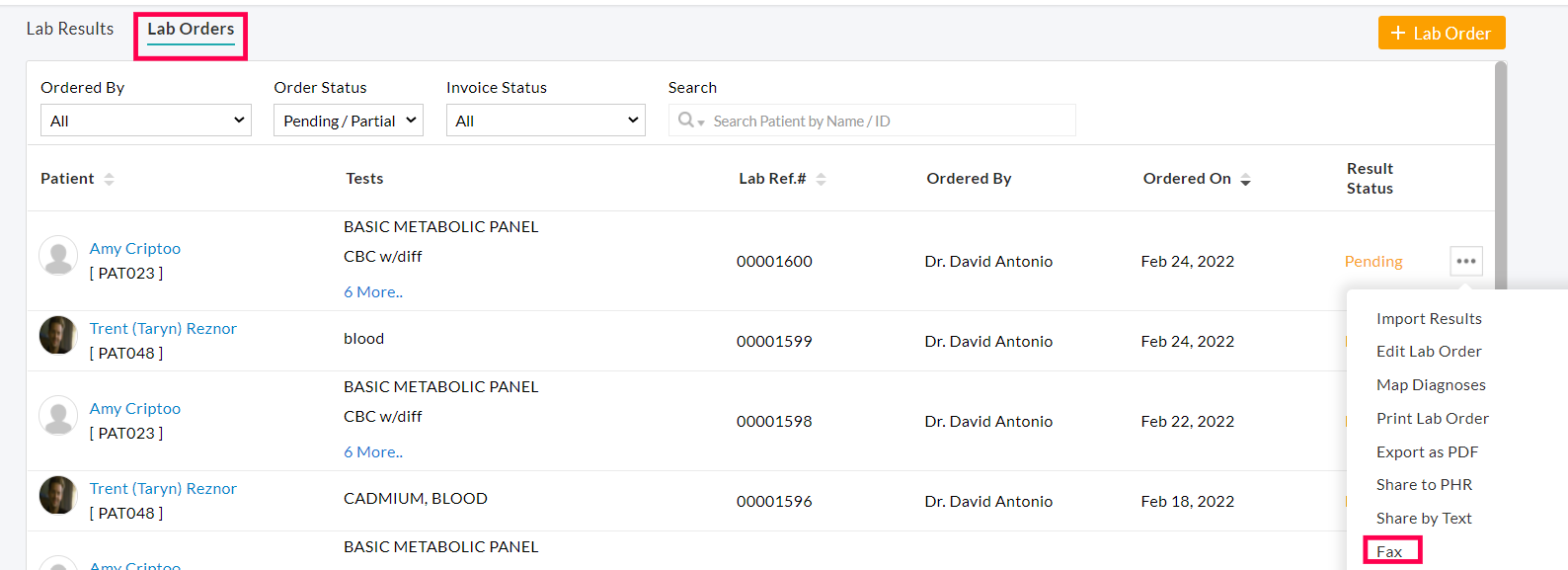Click the search magnifier icon
This screenshot has width=1568, height=570.
pos(686,121)
